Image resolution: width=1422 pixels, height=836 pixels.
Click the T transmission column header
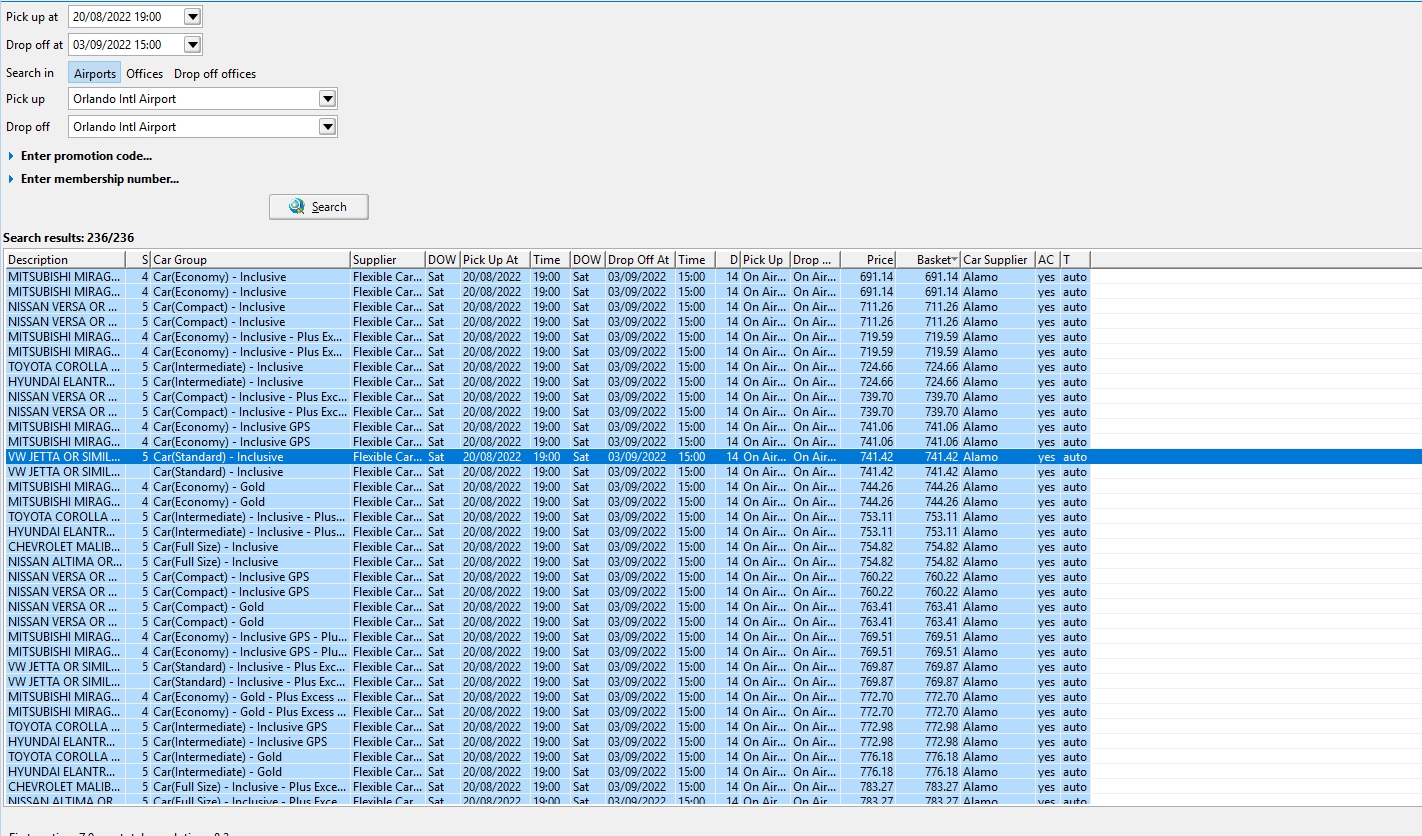click(x=1075, y=260)
